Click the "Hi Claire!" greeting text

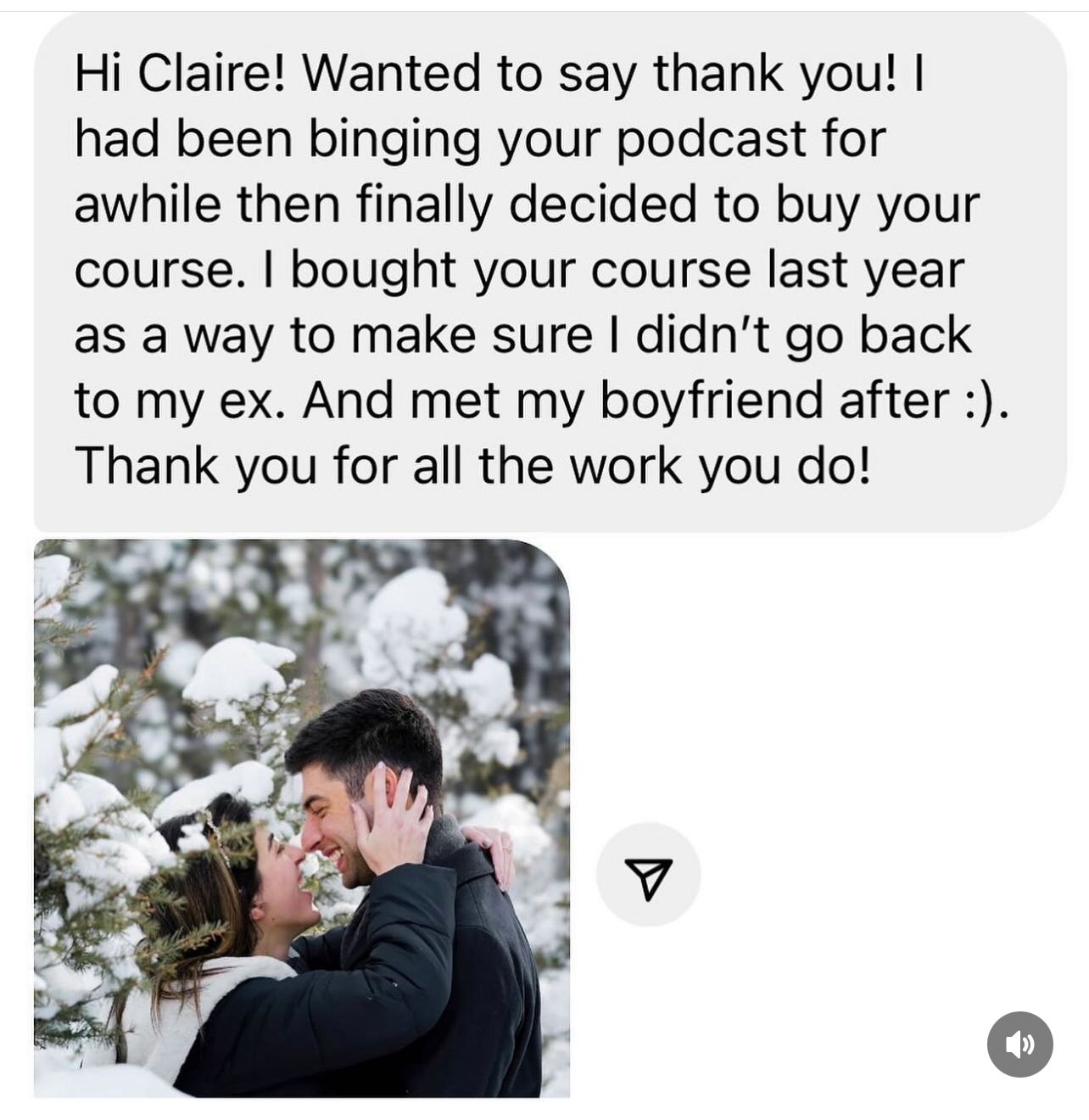click(181, 73)
